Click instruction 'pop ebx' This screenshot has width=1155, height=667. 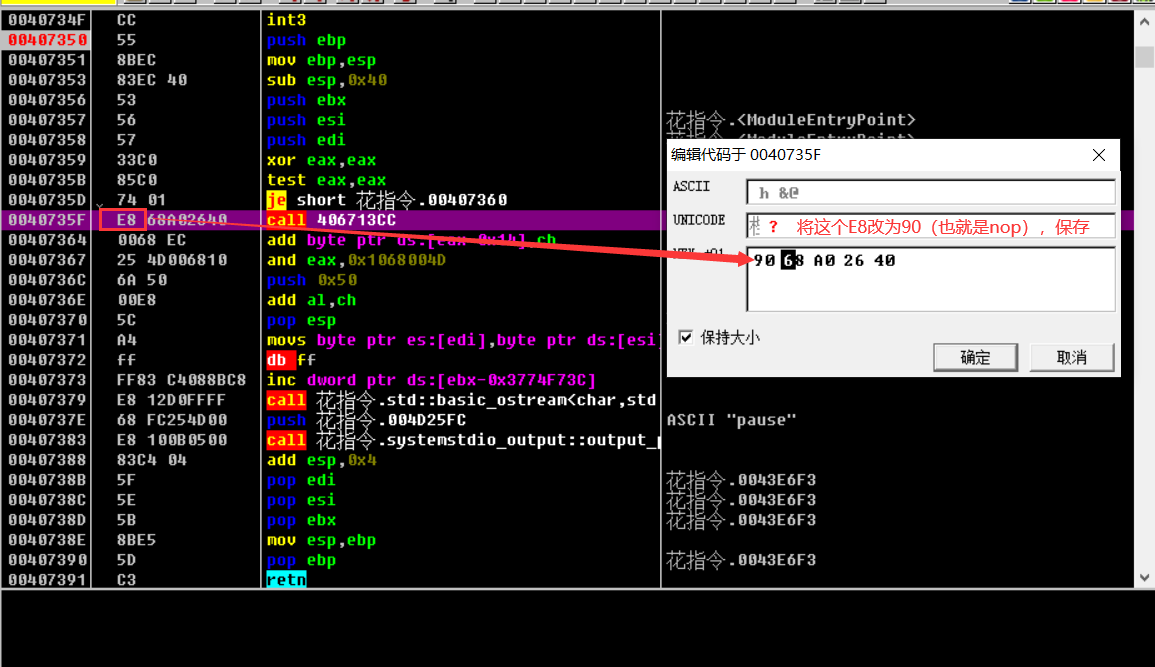[x=301, y=520]
